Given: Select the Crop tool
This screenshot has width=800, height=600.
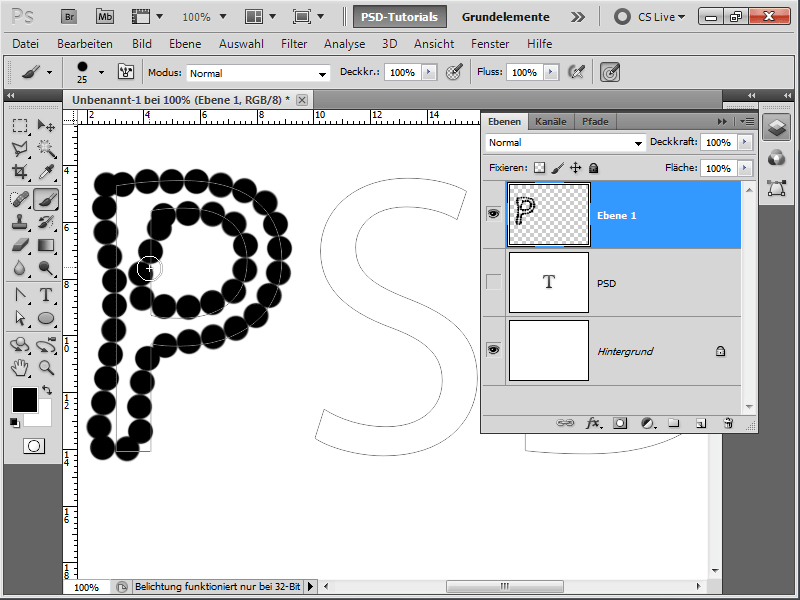Looking at the screenshot, I should point(20,172).
